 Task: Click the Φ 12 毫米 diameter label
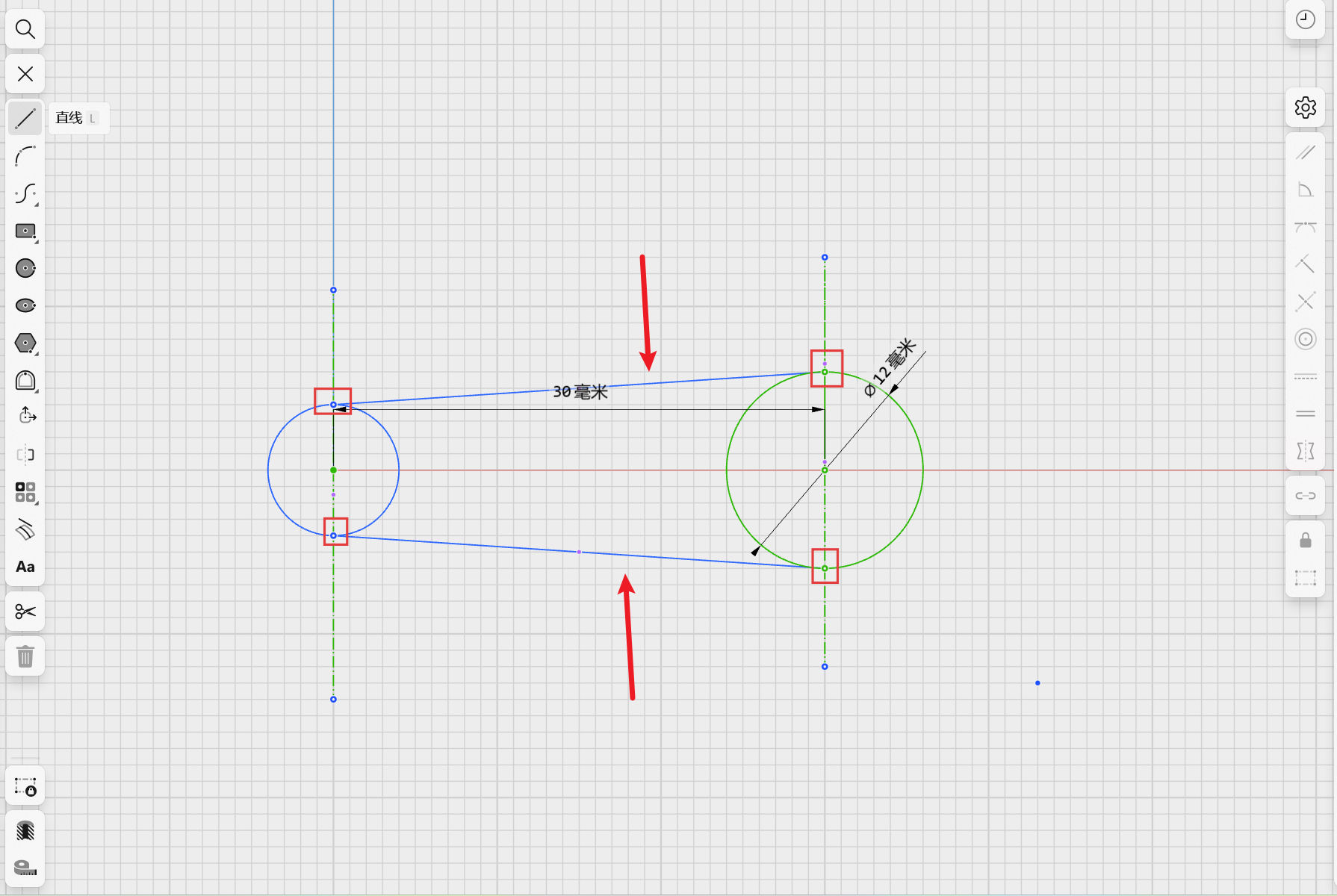coord(890,367)
